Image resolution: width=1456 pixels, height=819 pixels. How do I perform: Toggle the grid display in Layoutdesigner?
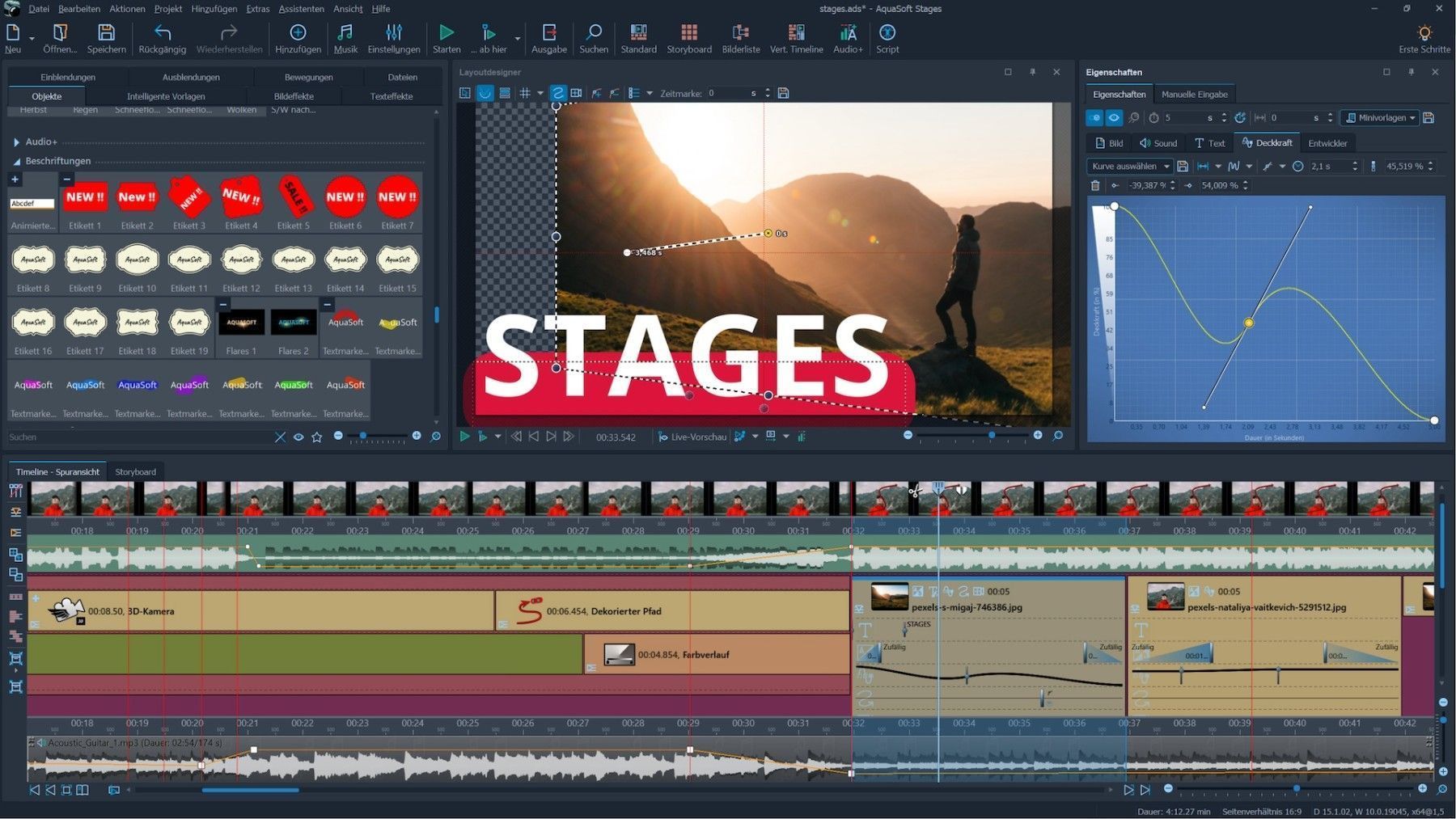(525, 93)
